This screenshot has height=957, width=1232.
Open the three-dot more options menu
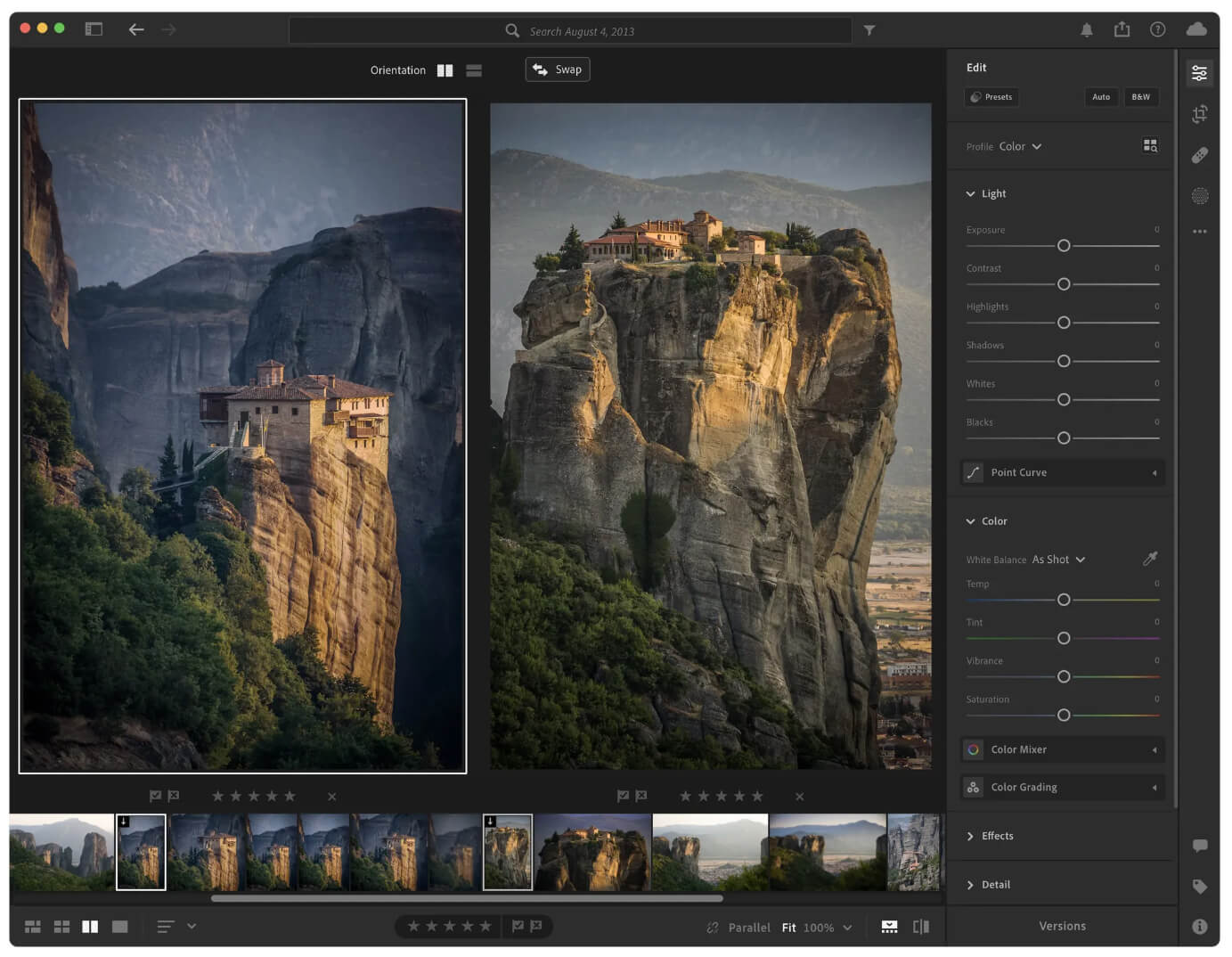[x=1199, y=232]
